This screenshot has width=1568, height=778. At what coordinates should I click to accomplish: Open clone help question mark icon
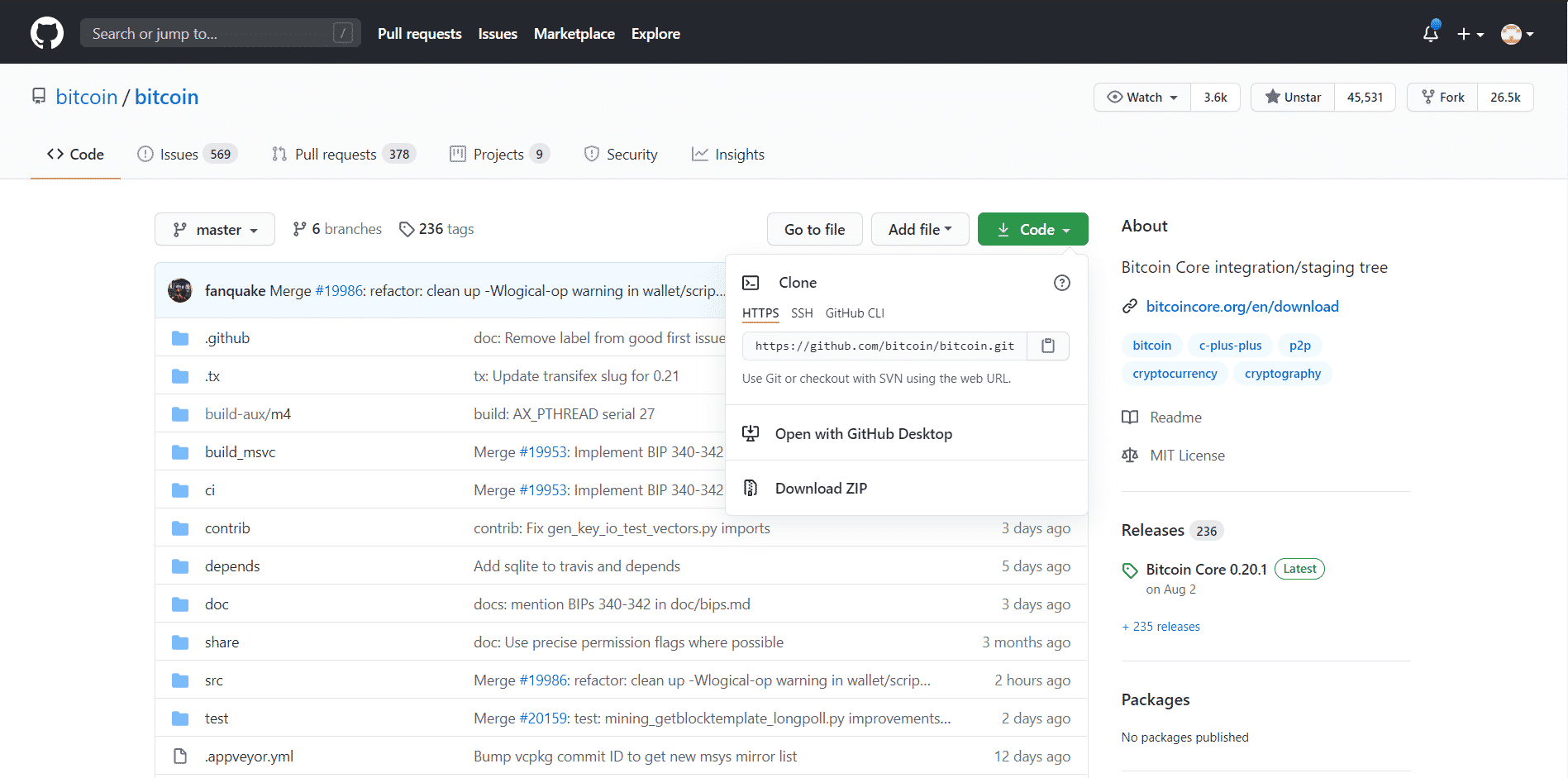pos(1062,283)
